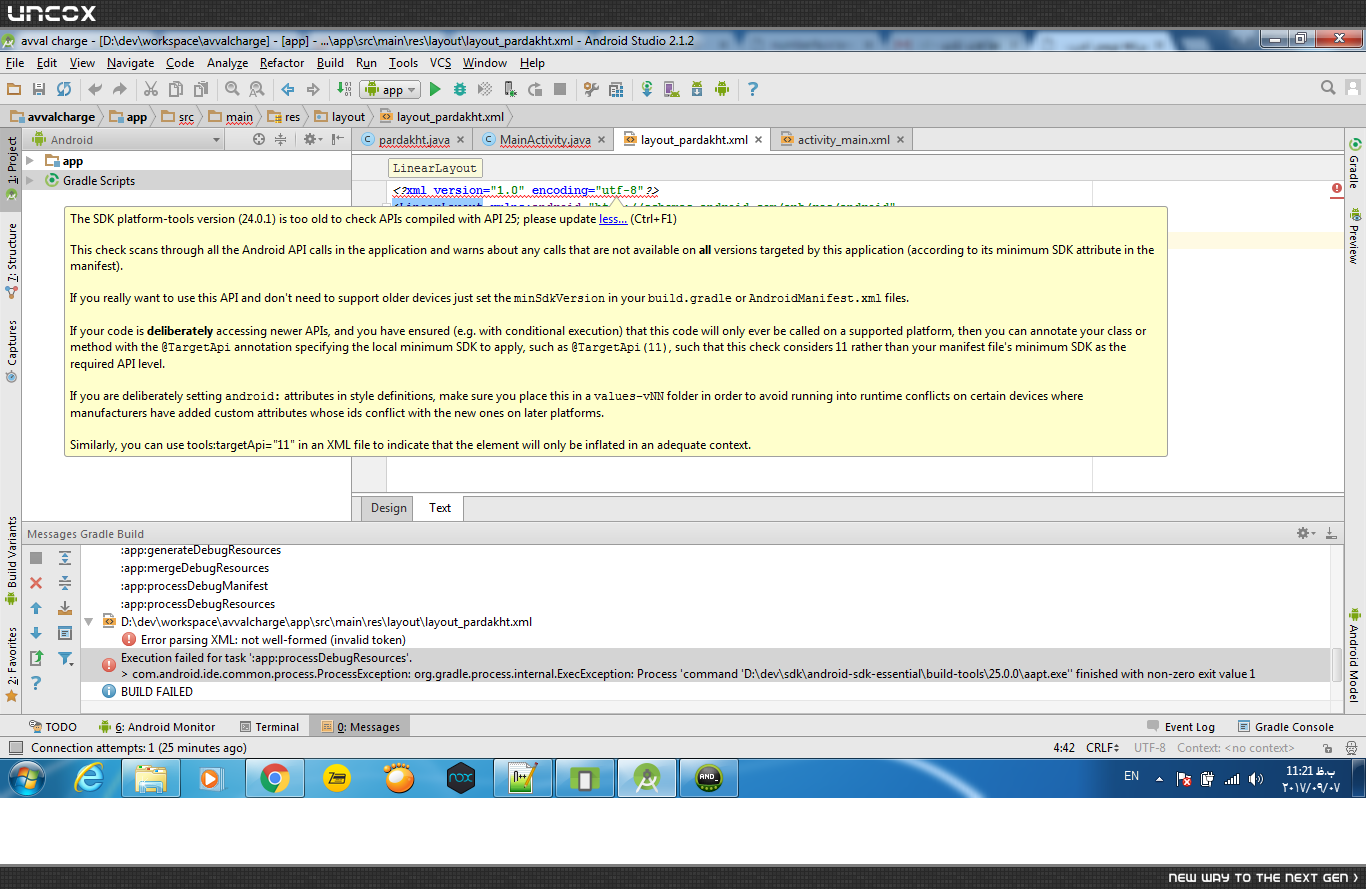Open the Android Monitor tool window button
This screenshot has width=1366, height=889.
(157, 727)
